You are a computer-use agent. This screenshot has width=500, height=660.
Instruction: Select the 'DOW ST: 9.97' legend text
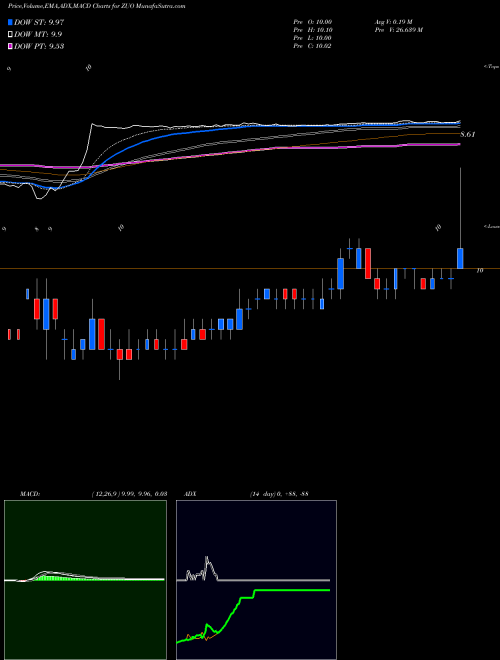click(x=39, y=22)
